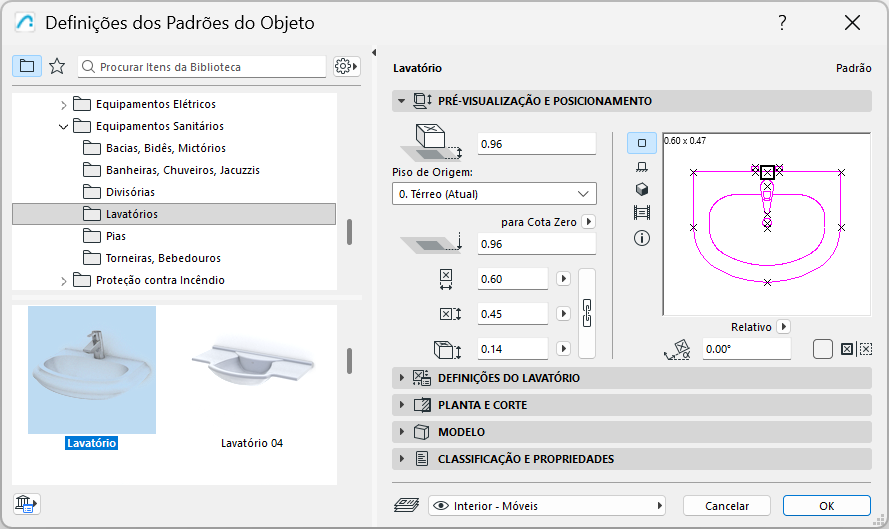Click the chain link proportions icon
This screenshot has height=529, width=889.
point(587,313)
